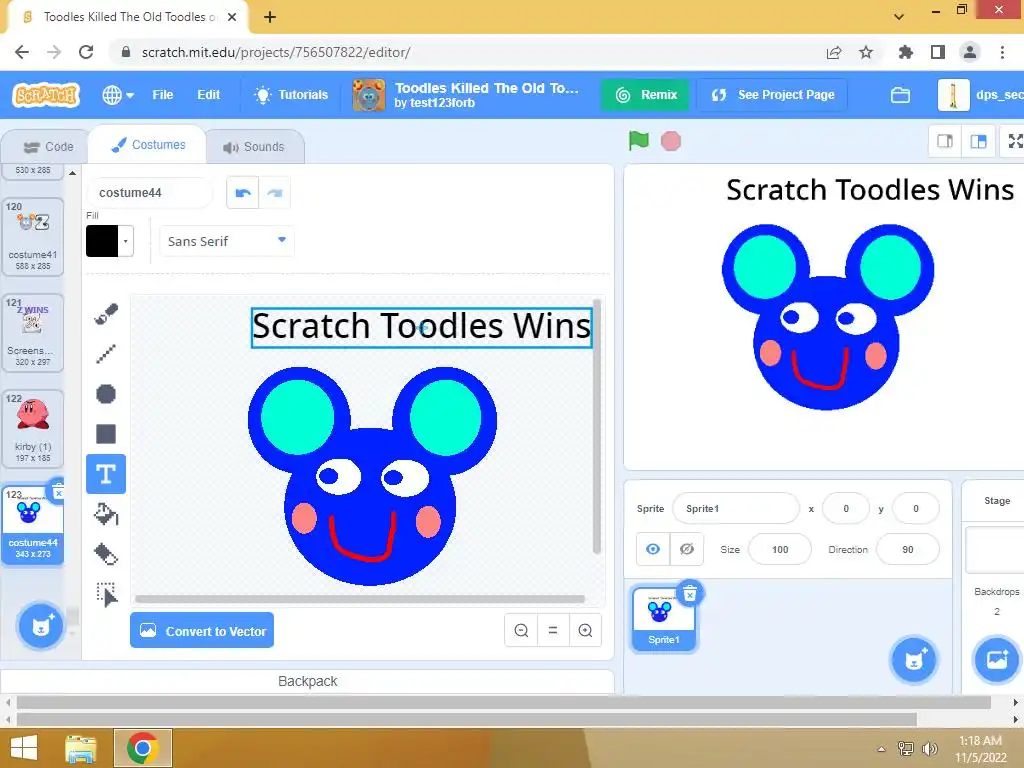Select costume41 thumbnail
The image size is (1024, 768).
tap(33, 236)
